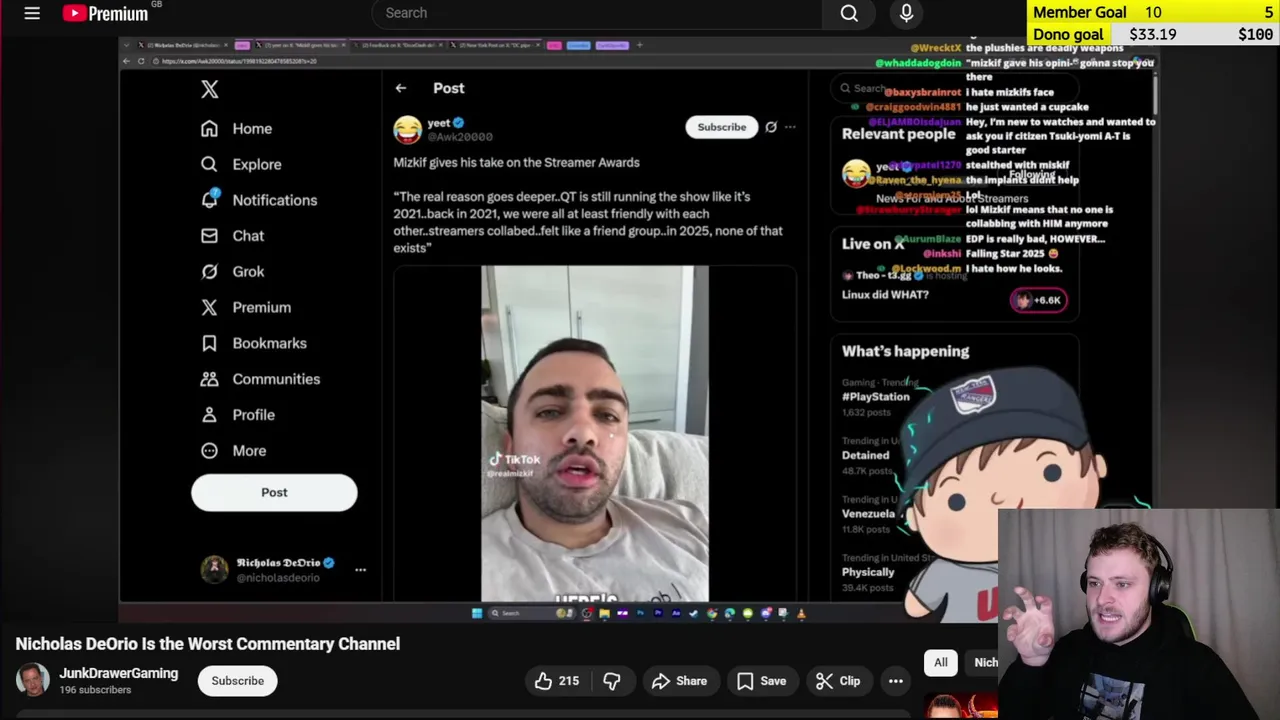Open Chat in X sidebar

(233, 236)
